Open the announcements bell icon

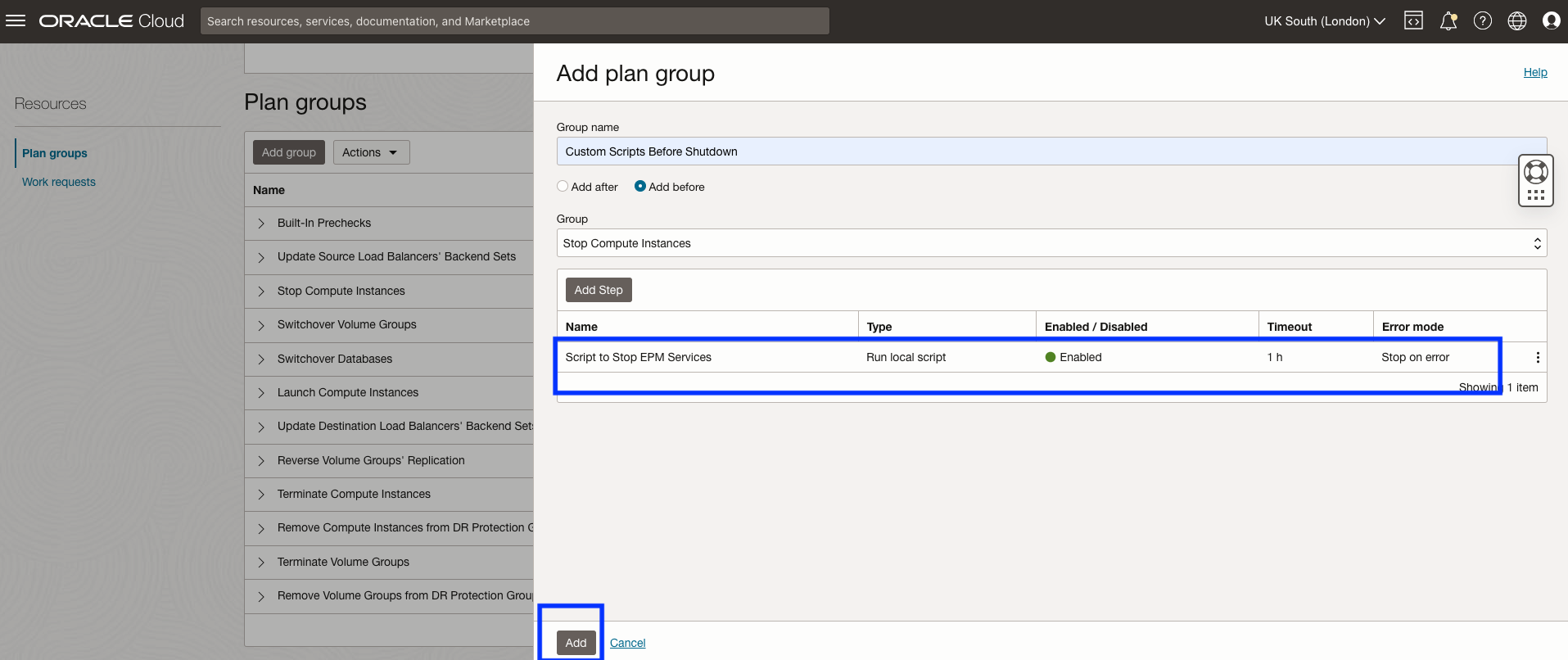(1448, 21)
